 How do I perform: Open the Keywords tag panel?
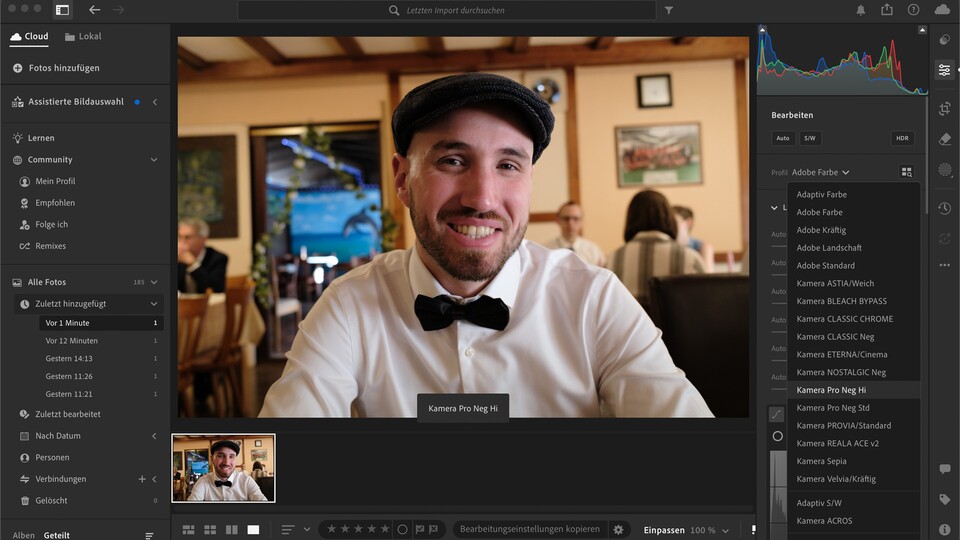click(x=944, y=499)
